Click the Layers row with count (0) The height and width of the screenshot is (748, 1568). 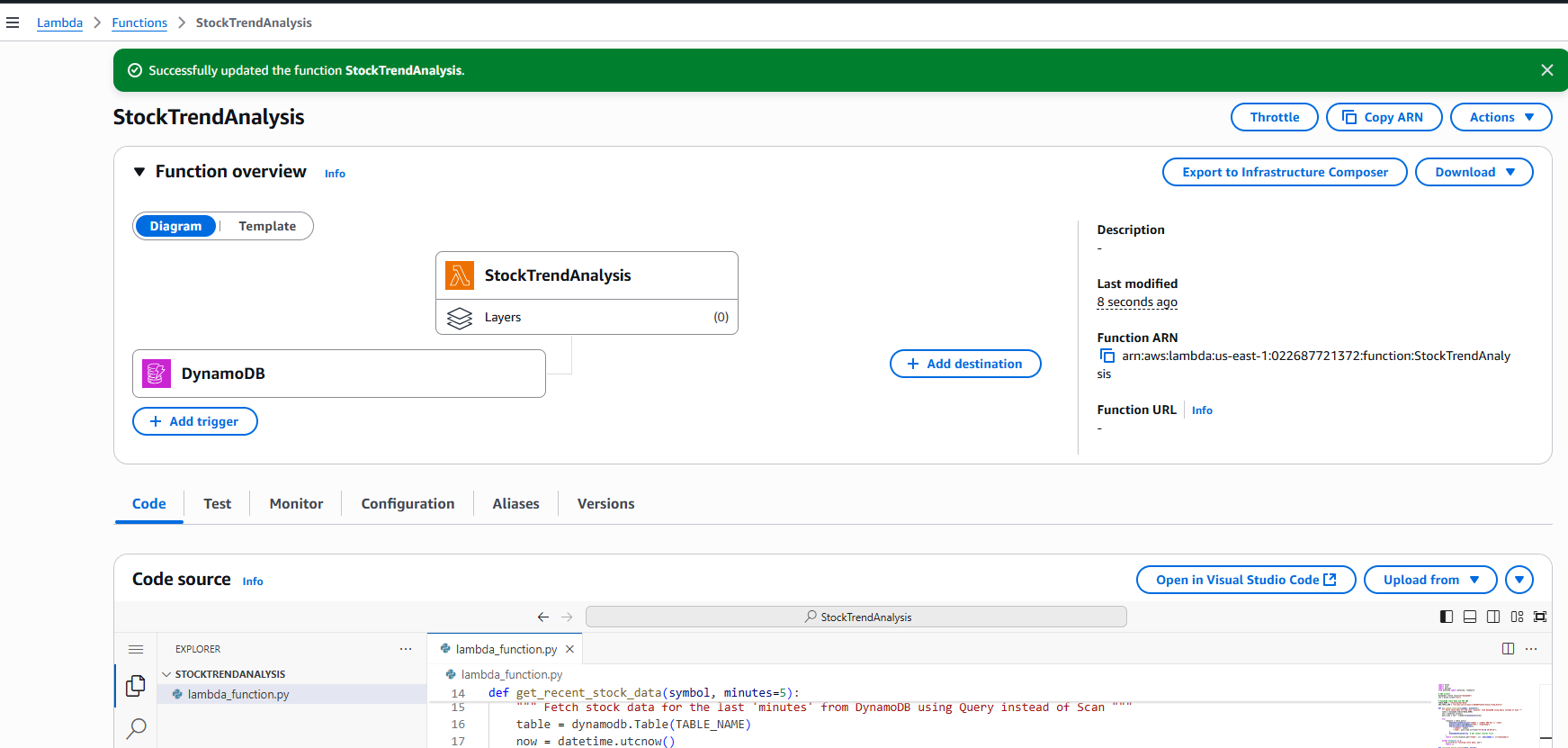(x=587, y=317)
